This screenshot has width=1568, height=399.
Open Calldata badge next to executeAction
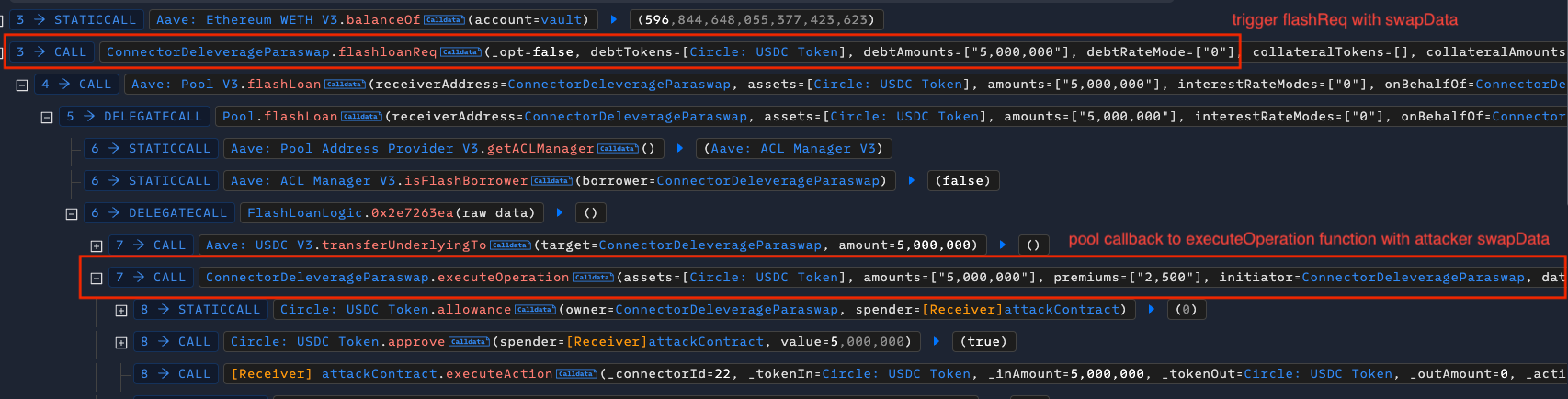[576, 374]
